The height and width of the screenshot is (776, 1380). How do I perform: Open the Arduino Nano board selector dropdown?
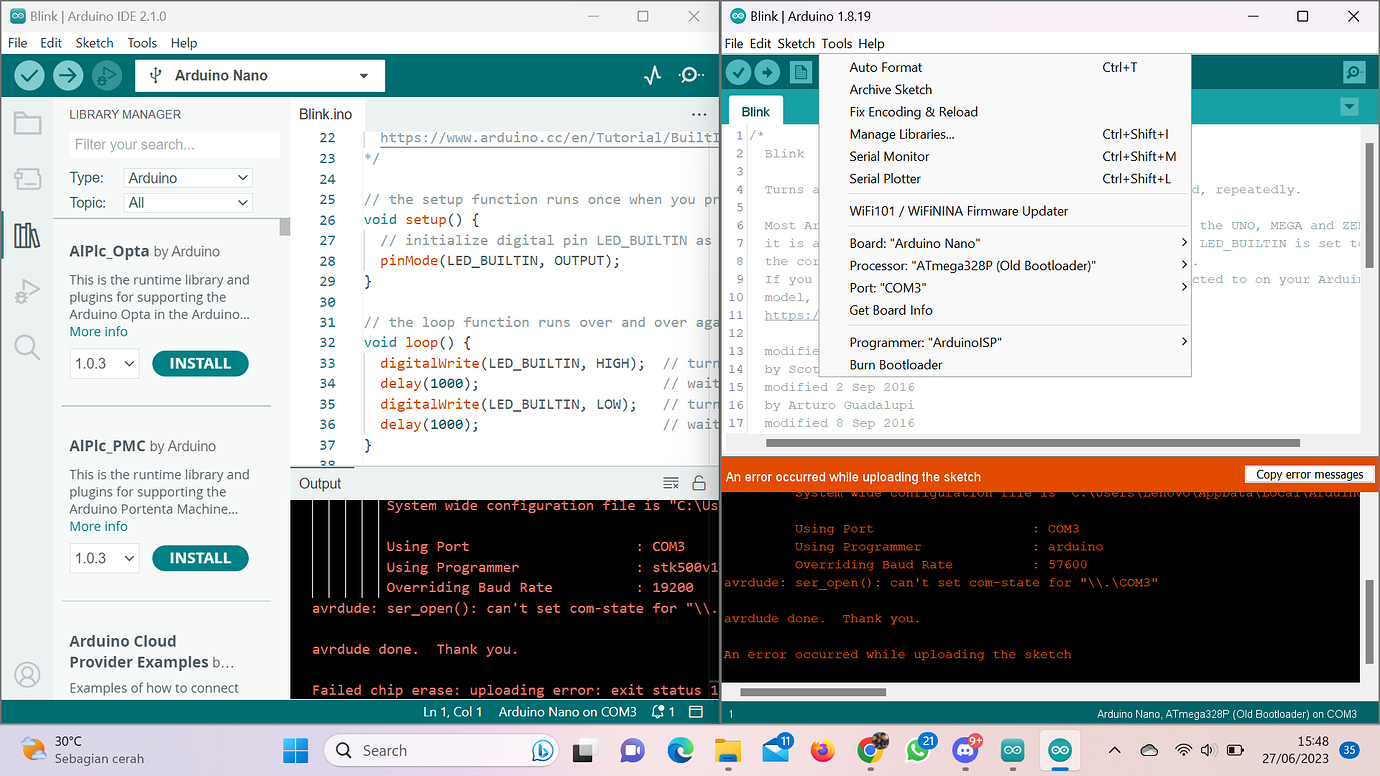click(x=260, y=75)
